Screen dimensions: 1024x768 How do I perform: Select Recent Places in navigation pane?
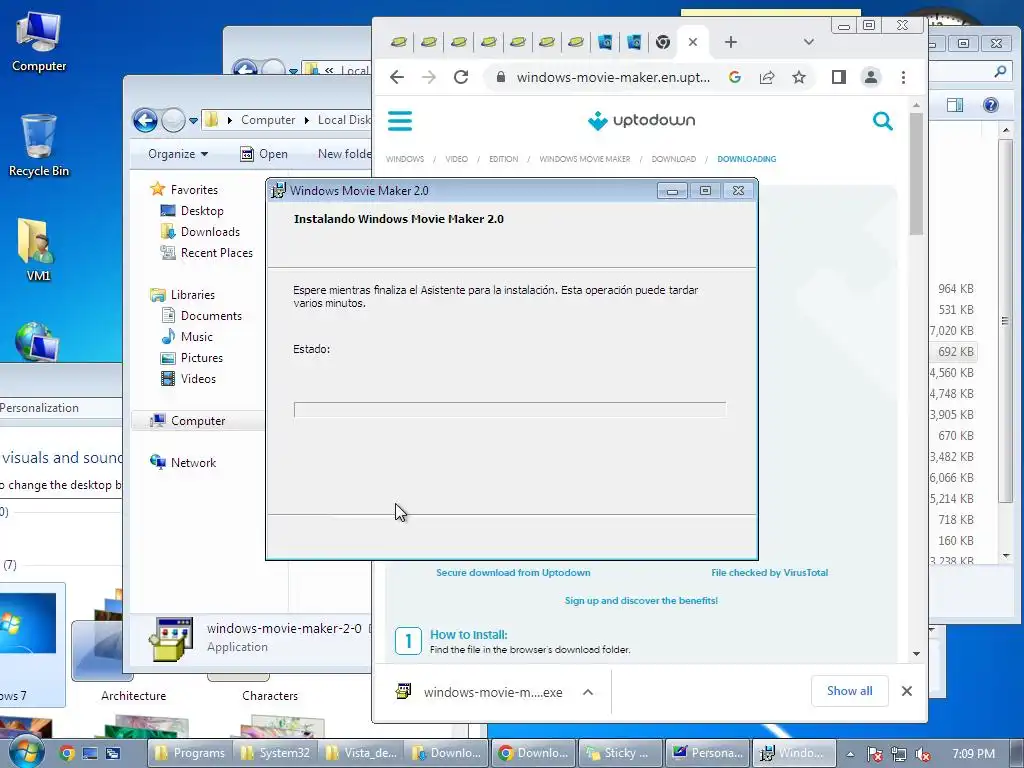206,252
